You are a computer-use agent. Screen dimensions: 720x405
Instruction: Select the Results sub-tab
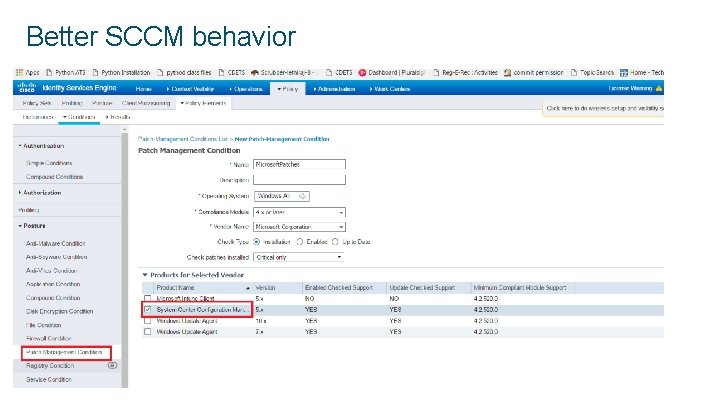point(118,117)
